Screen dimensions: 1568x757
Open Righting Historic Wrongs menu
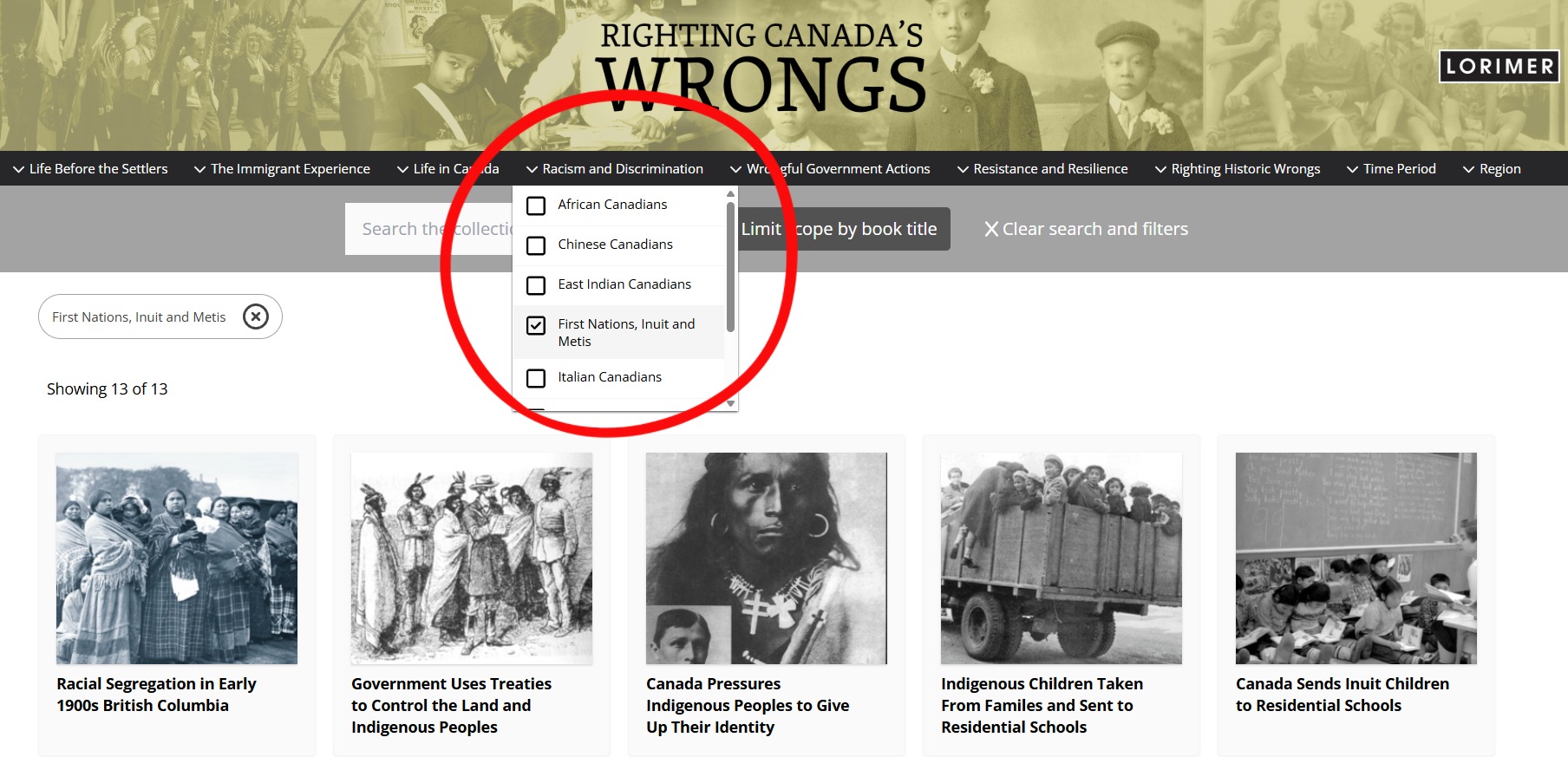point(1238,168)
